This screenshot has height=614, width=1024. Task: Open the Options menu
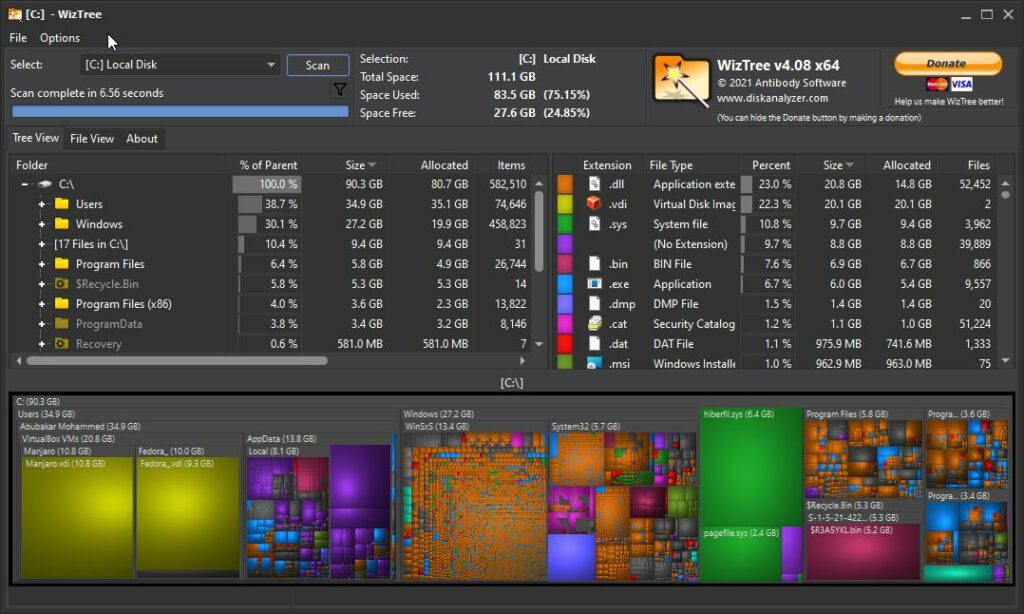pos(59,37)
